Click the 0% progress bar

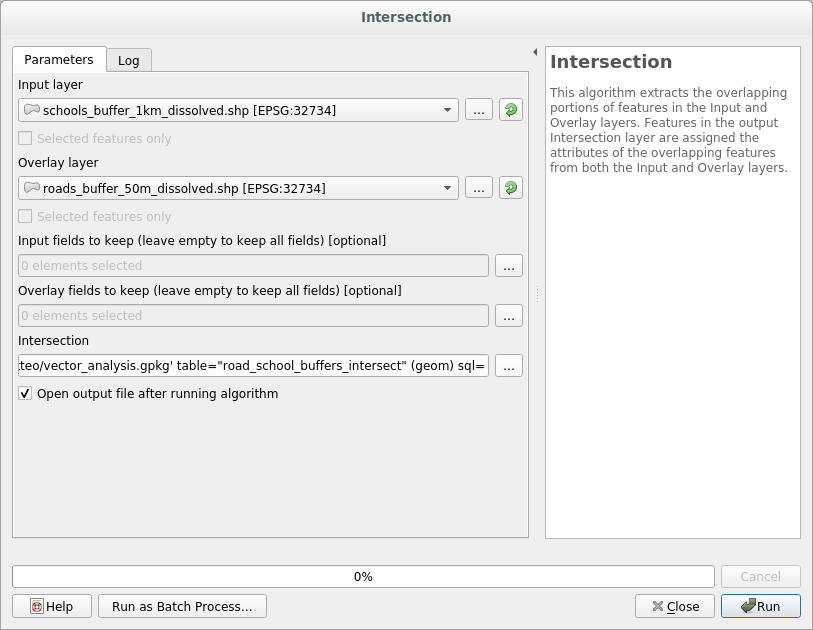pyautogui.click(x=363, y=577)
